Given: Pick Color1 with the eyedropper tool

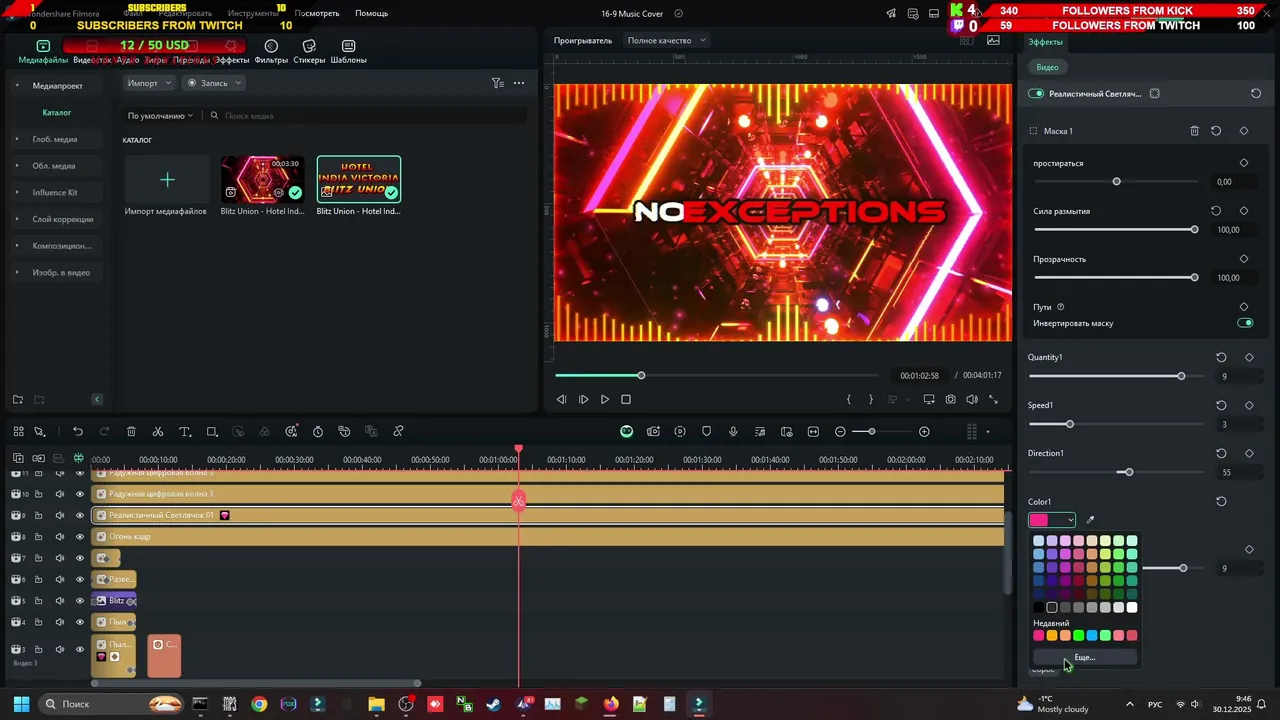Looking at the screenshot, I should [x=1090, y=520].
